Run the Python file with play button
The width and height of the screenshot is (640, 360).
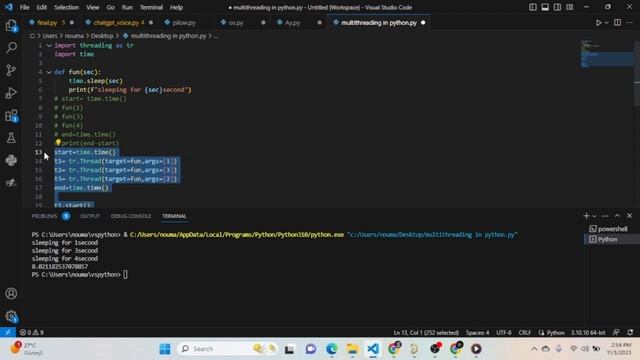[x=598, y=23]
